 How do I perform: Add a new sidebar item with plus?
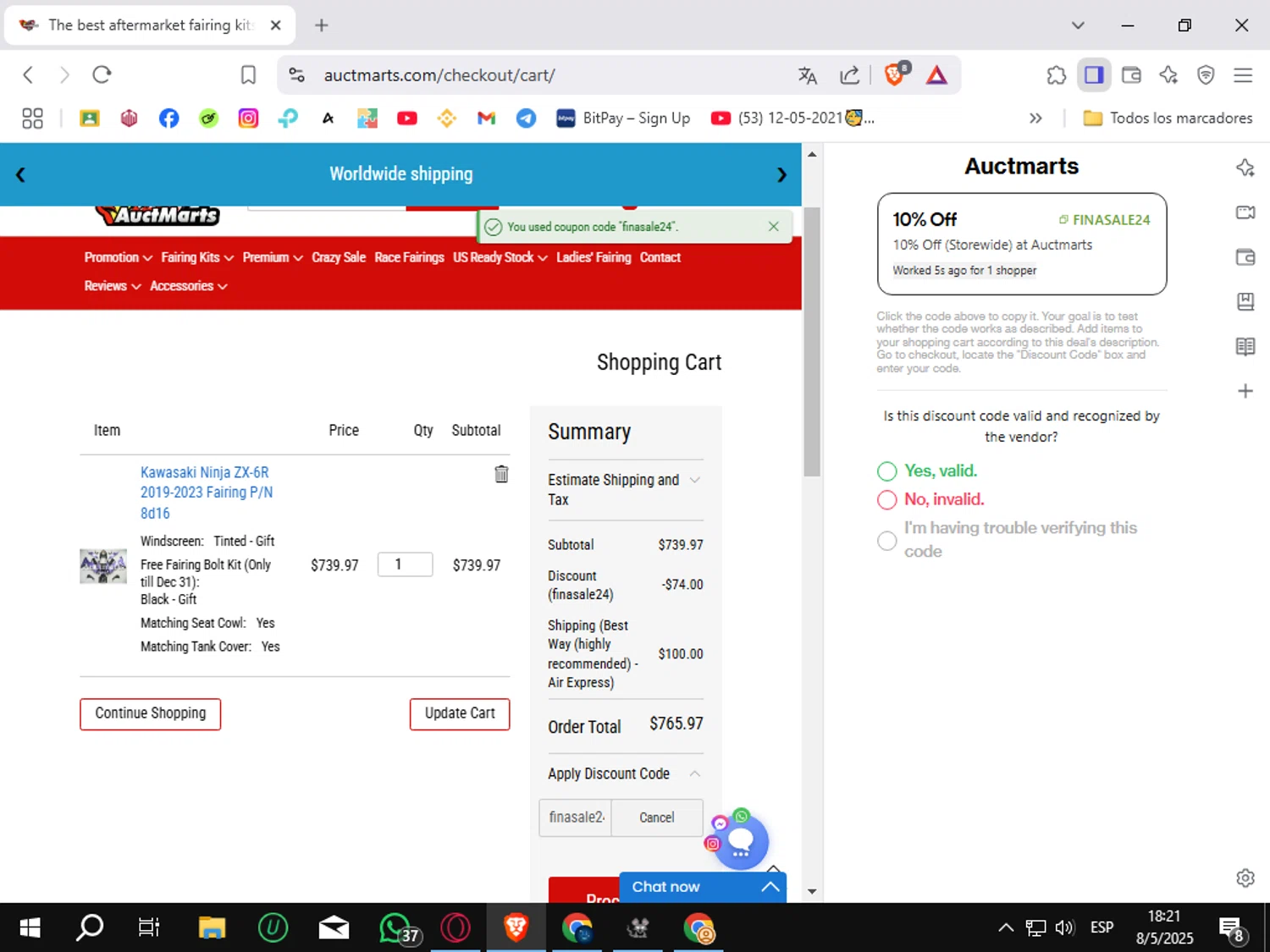1245,391
